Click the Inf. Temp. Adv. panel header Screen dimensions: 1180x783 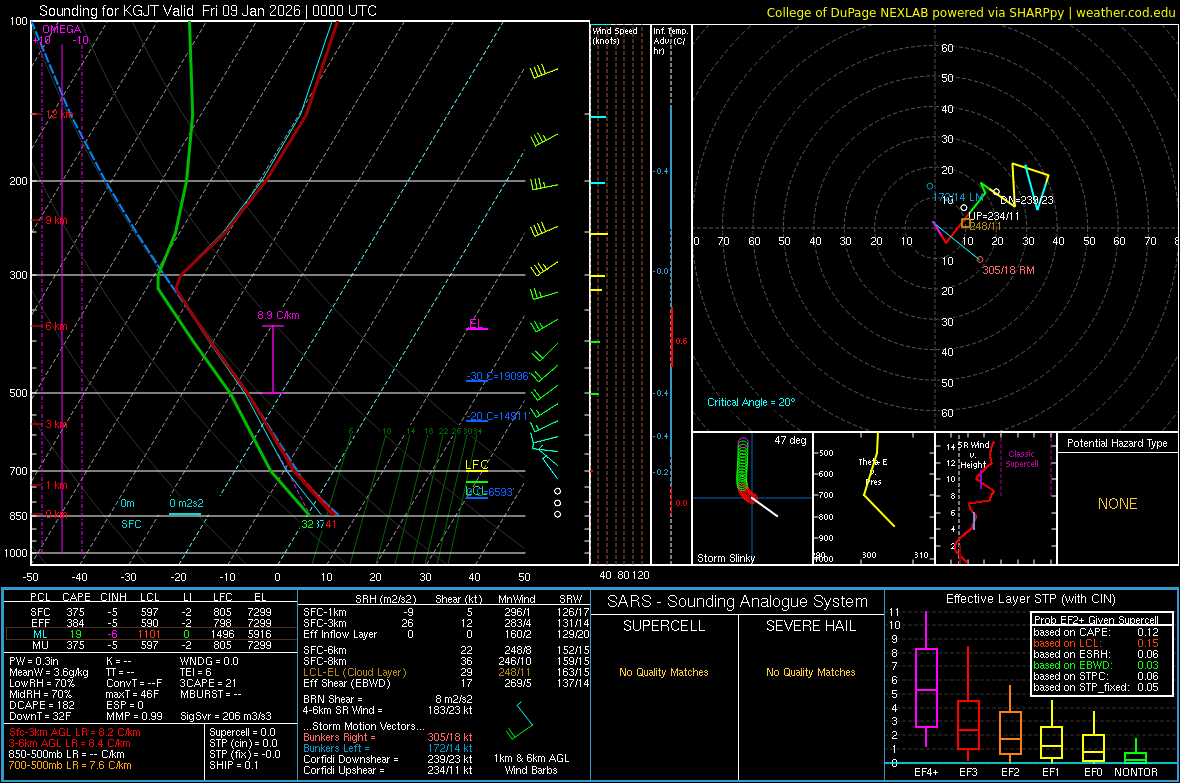pyautogui.click(x=670, y=41)
